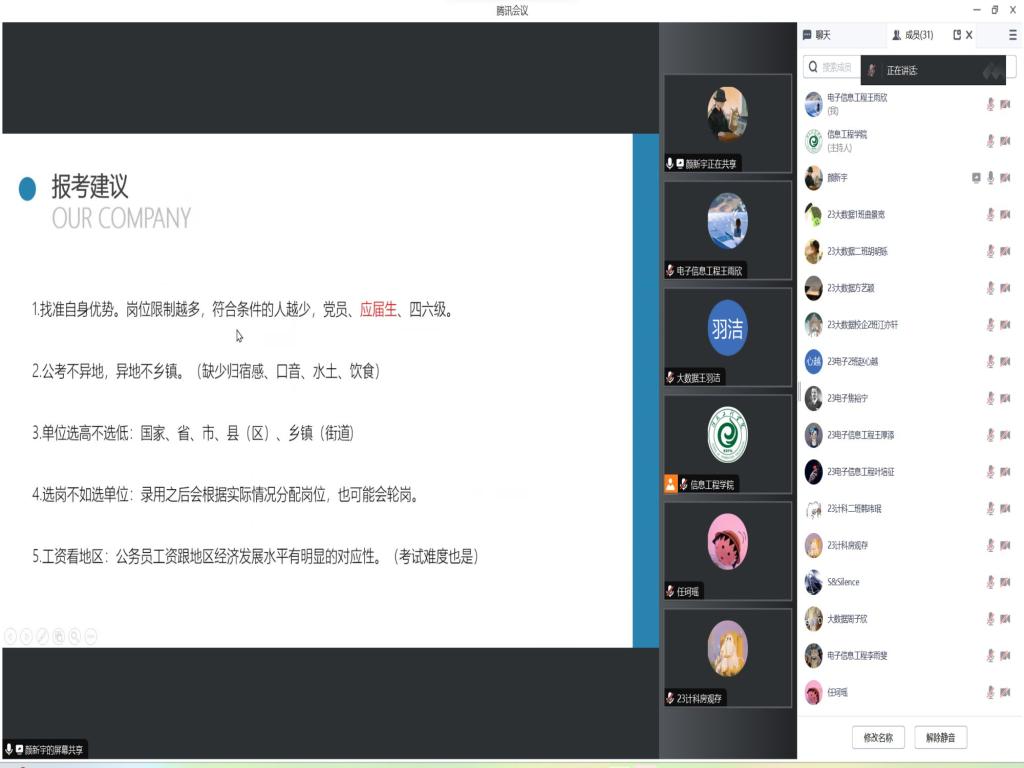Click the slideshow zoom magnifier icon
Image resolution: width=1024 pixels, height=768 pixels.
point(75,635)
